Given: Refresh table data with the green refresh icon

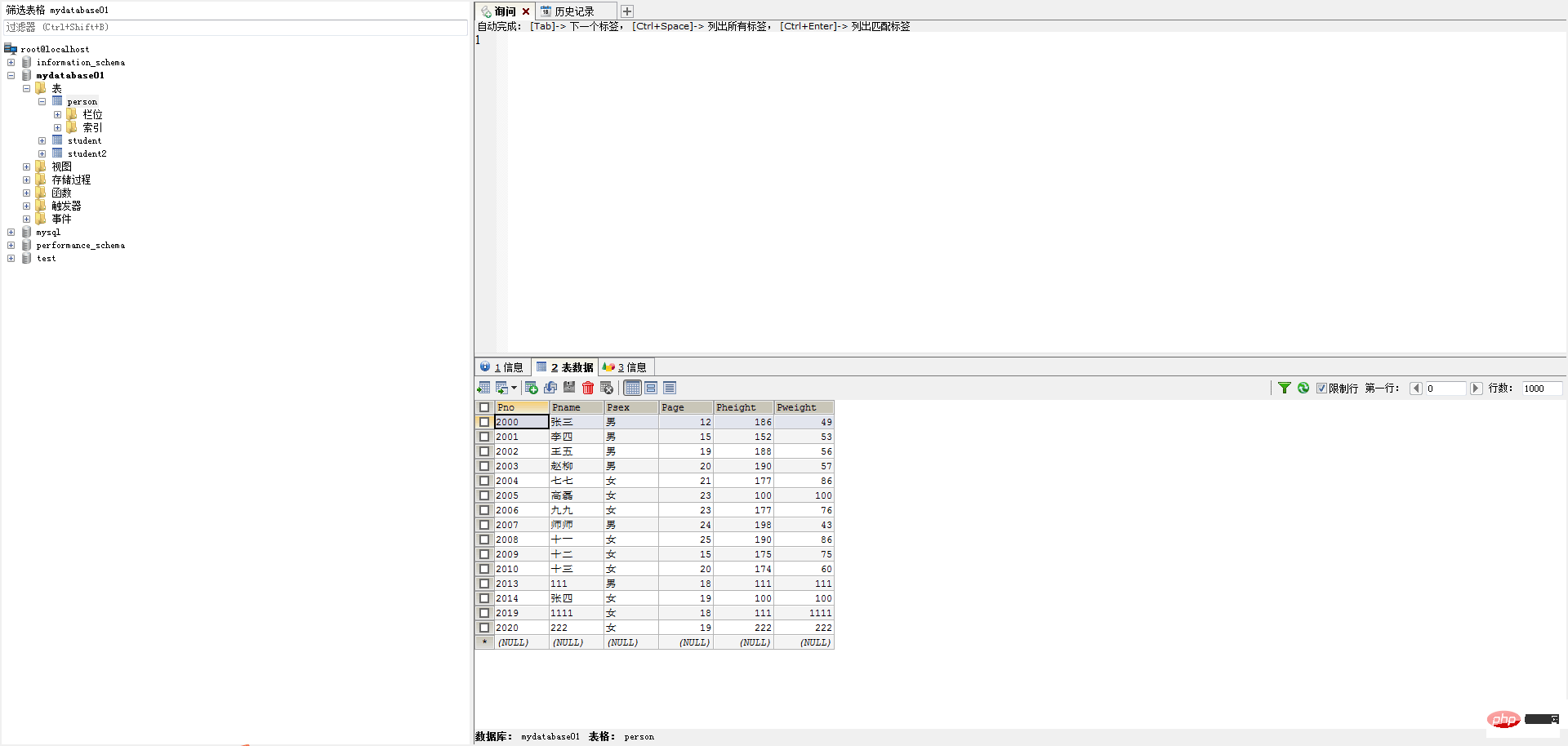Looking at the screenshot, I should tap(1303, 388).
